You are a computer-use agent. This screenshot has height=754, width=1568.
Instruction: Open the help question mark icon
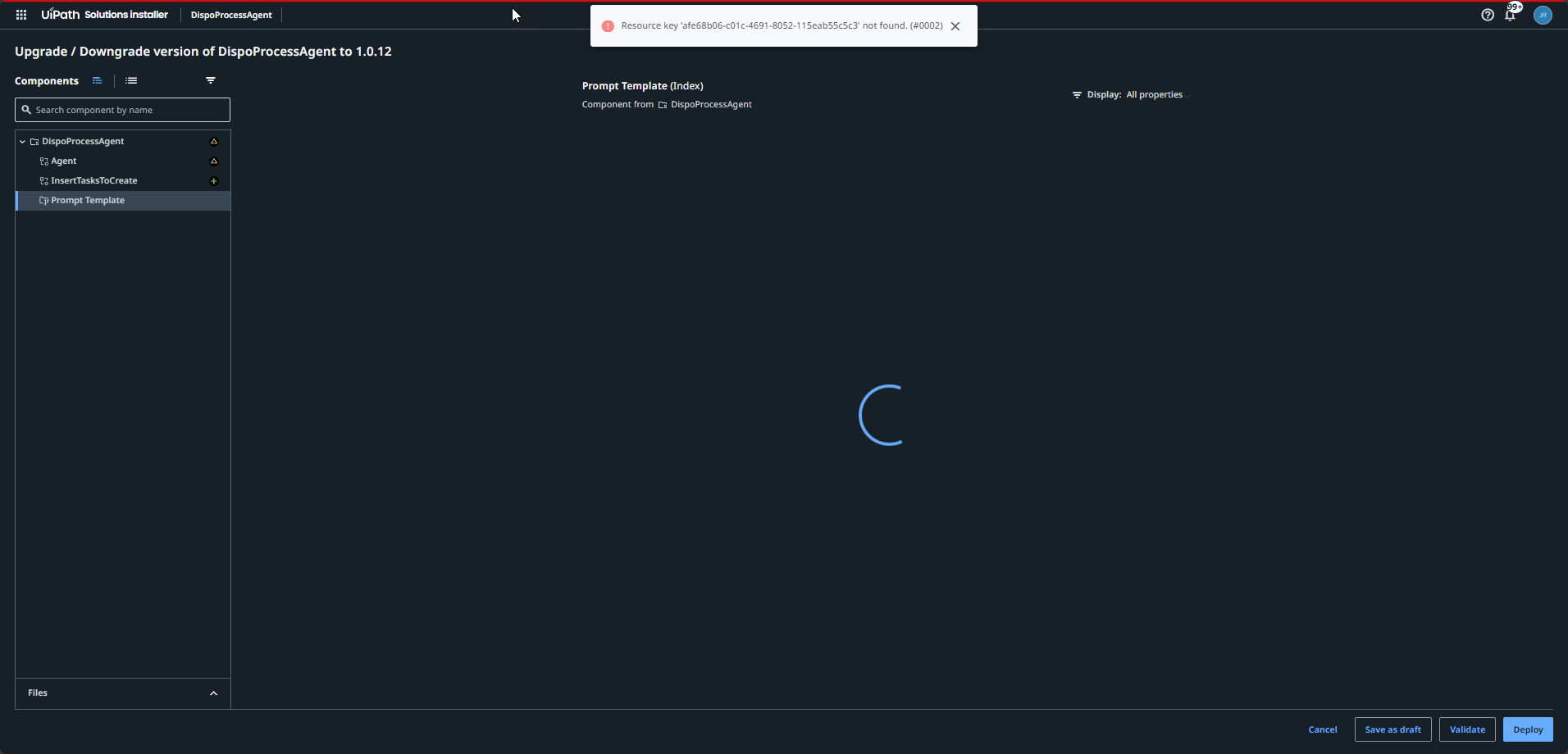1488,15
